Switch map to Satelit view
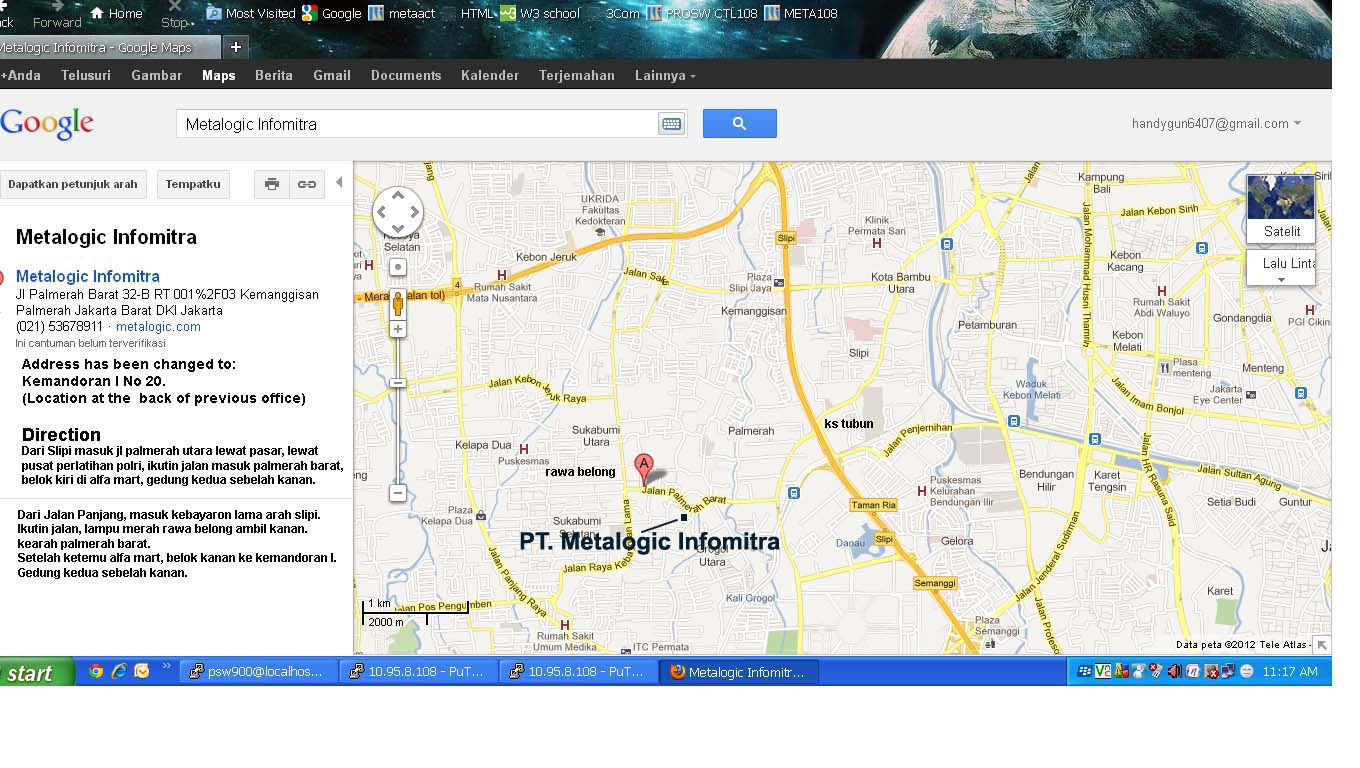The height and width of the screenshot is (768, 1360). click(x=1281, y=208)
